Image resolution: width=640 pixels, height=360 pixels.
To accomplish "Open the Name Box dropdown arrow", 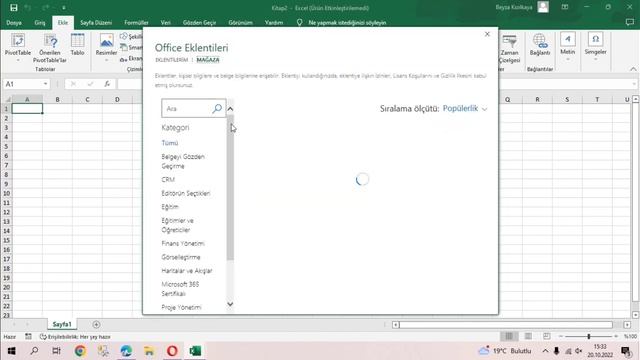I will point(45,84).
